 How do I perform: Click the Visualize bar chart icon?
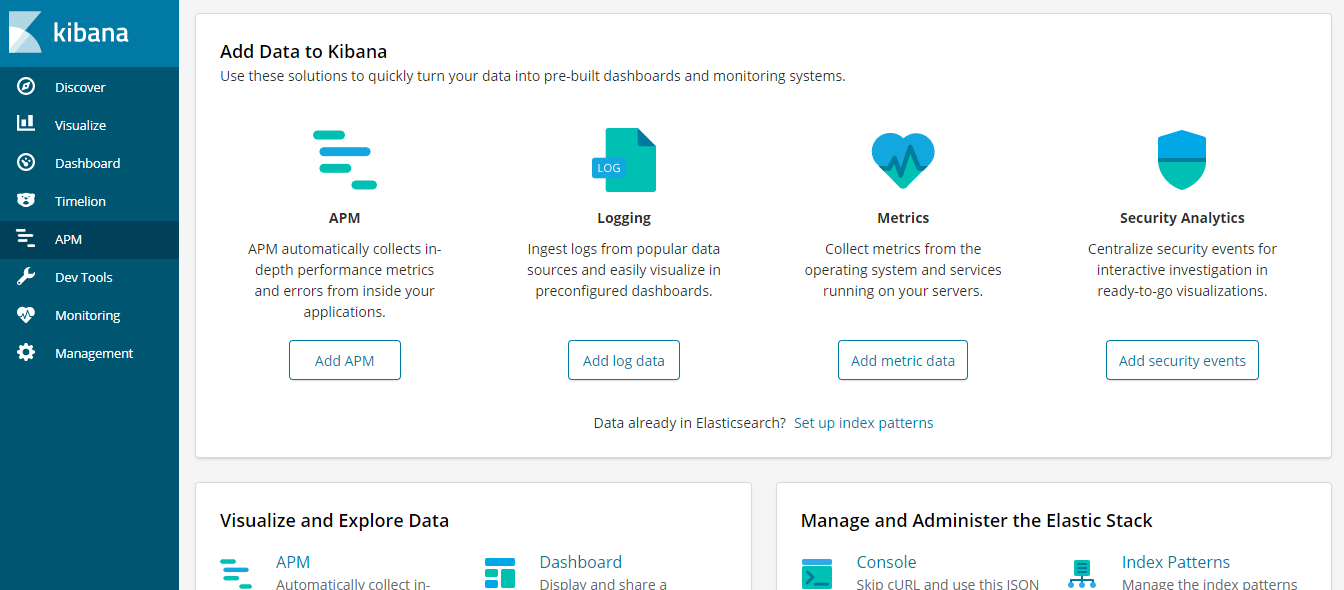[26, 124]
